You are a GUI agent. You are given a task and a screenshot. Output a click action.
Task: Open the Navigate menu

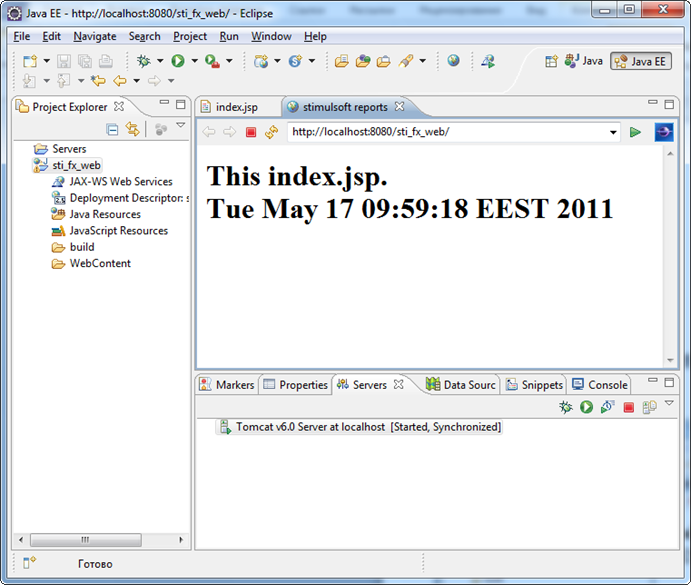point(94,36)
